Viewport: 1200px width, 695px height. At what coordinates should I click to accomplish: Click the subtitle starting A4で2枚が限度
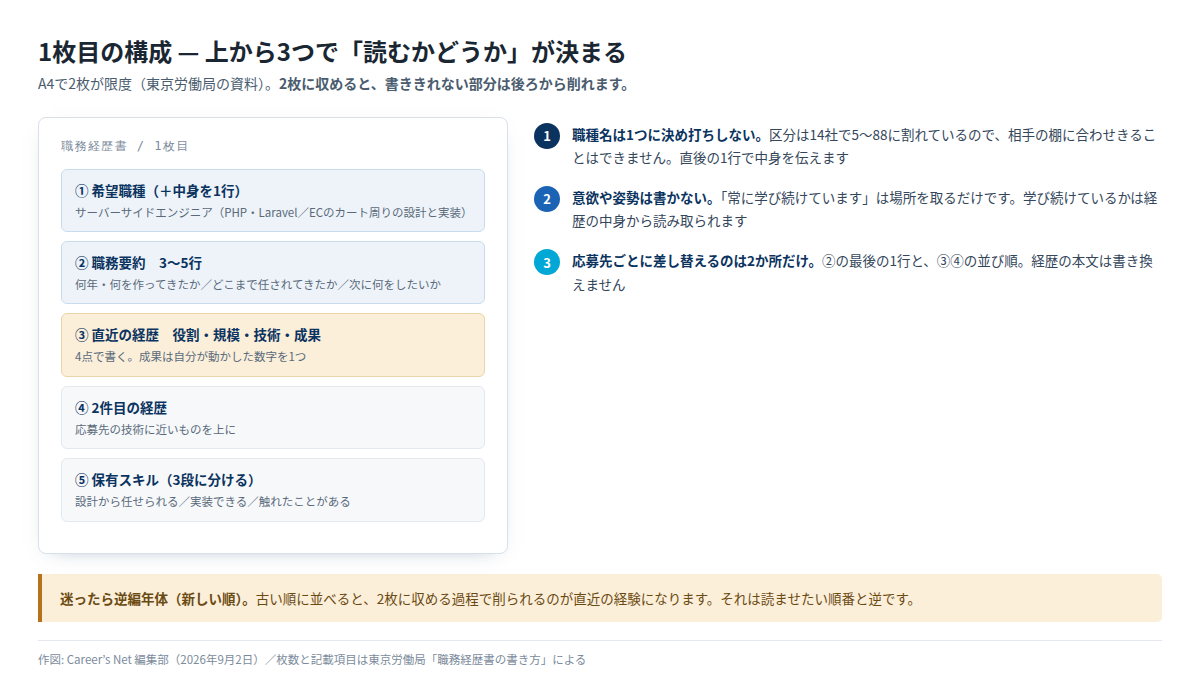pyautogui.click(x=333, y=84)
